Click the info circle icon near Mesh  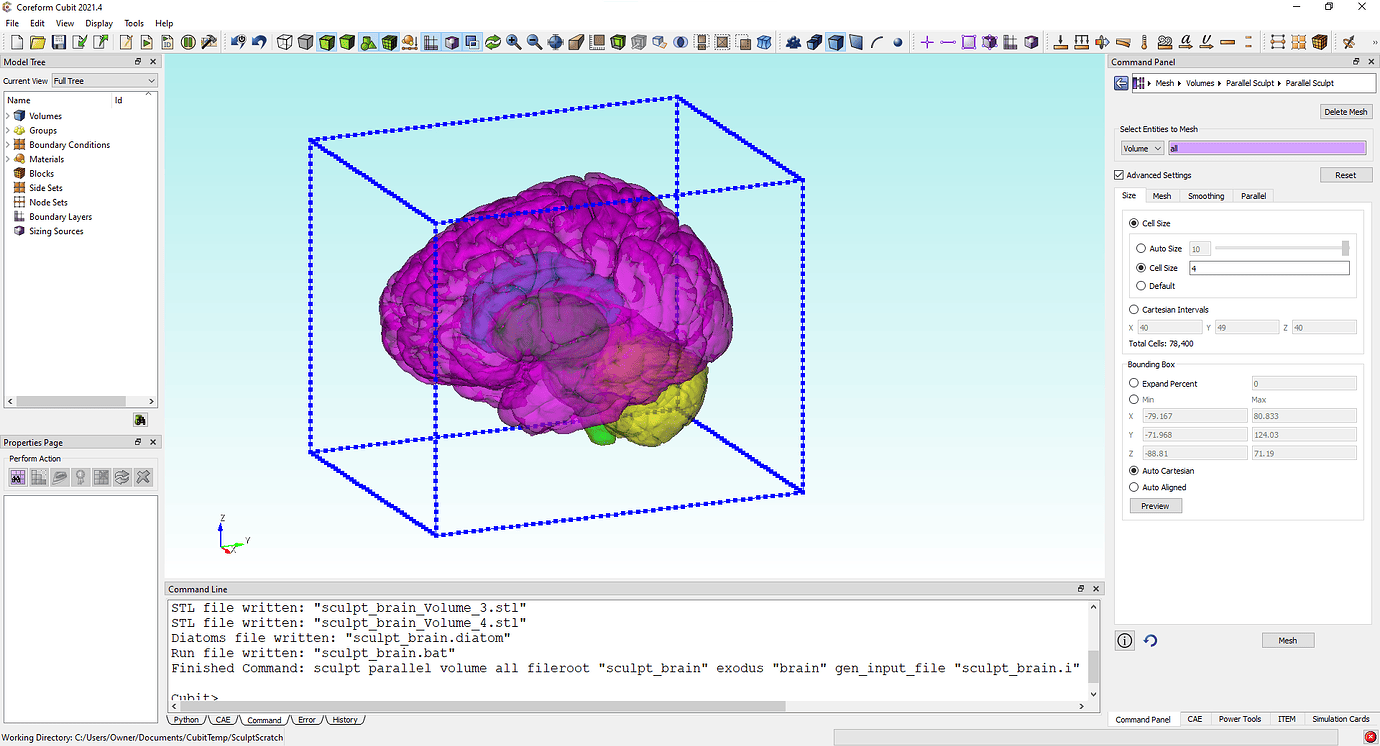point(1125,640)
